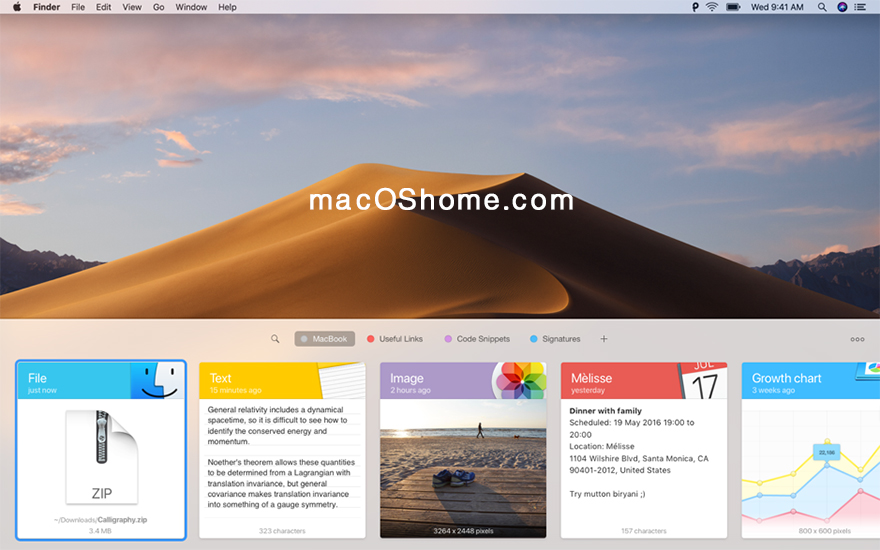Open the Notification Center icon
The width and height of the screenshot is (880, 550).
click(860, 7)
